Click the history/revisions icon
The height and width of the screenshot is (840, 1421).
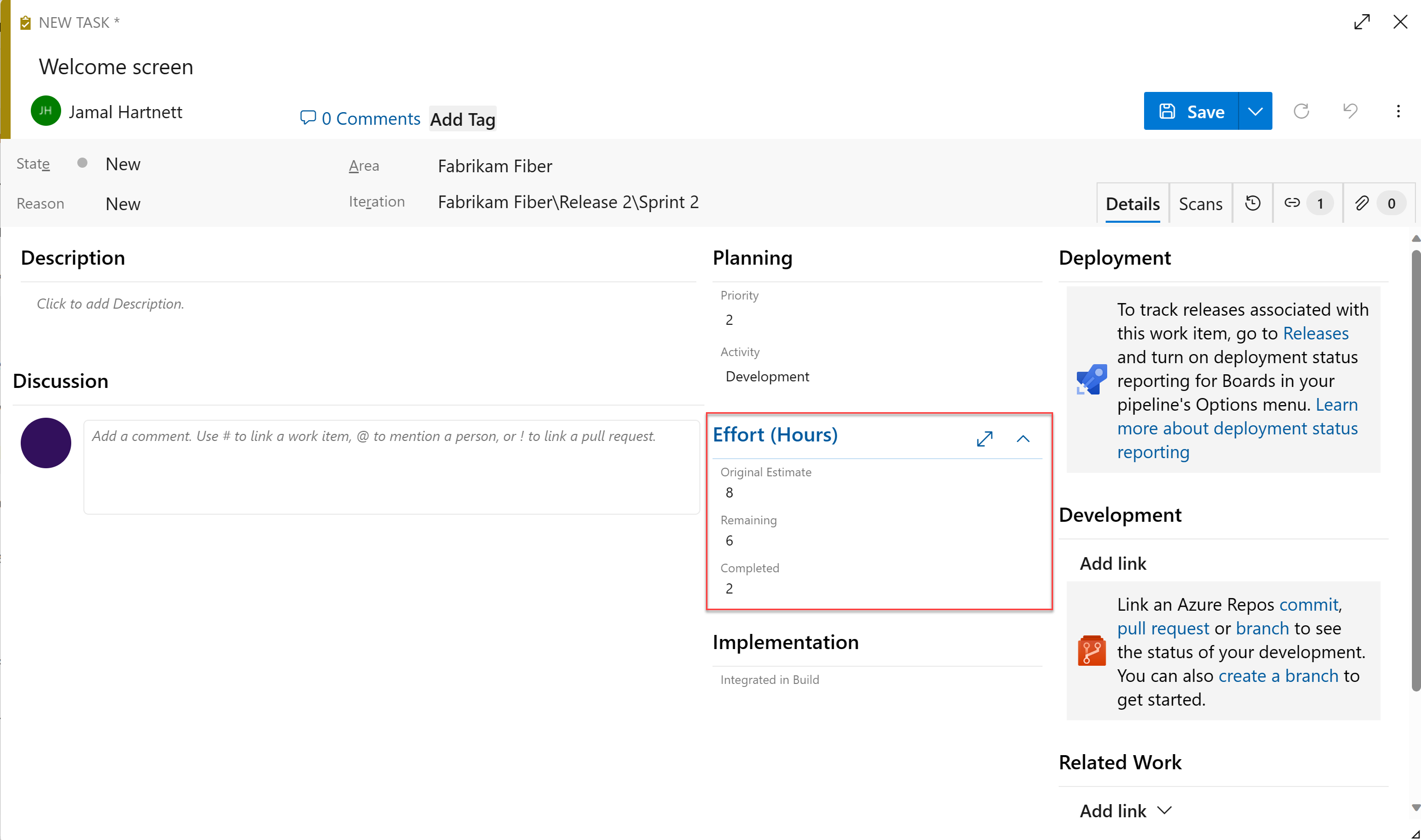click(x=1254, y=204)
